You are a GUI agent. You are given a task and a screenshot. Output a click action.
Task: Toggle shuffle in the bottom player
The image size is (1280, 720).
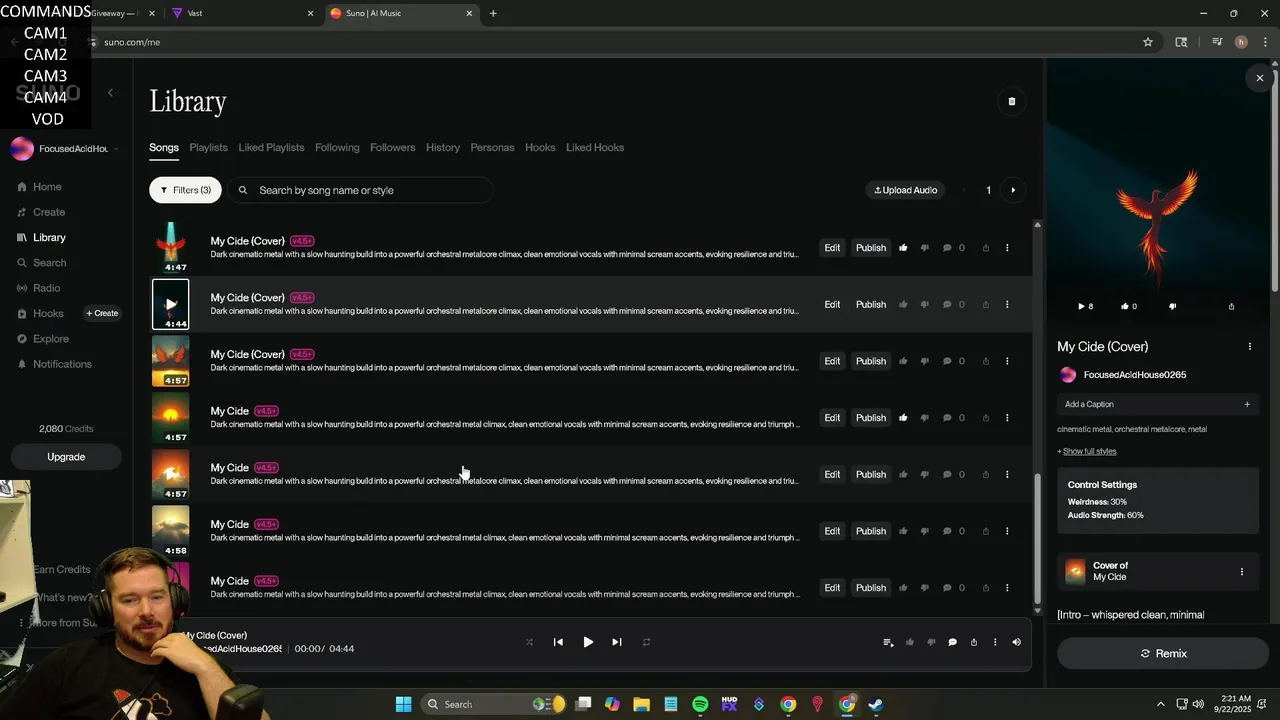[529, 642]
